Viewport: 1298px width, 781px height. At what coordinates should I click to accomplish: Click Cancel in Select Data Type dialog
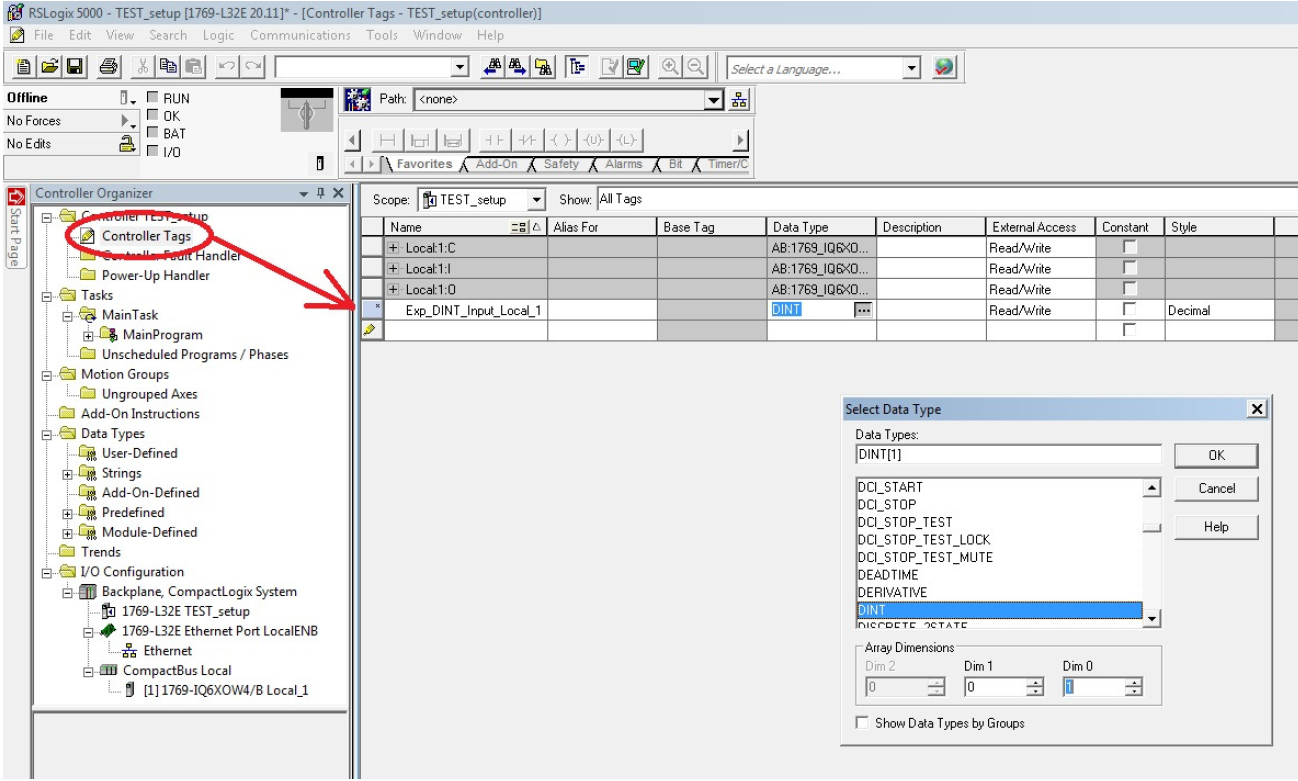1216,489
